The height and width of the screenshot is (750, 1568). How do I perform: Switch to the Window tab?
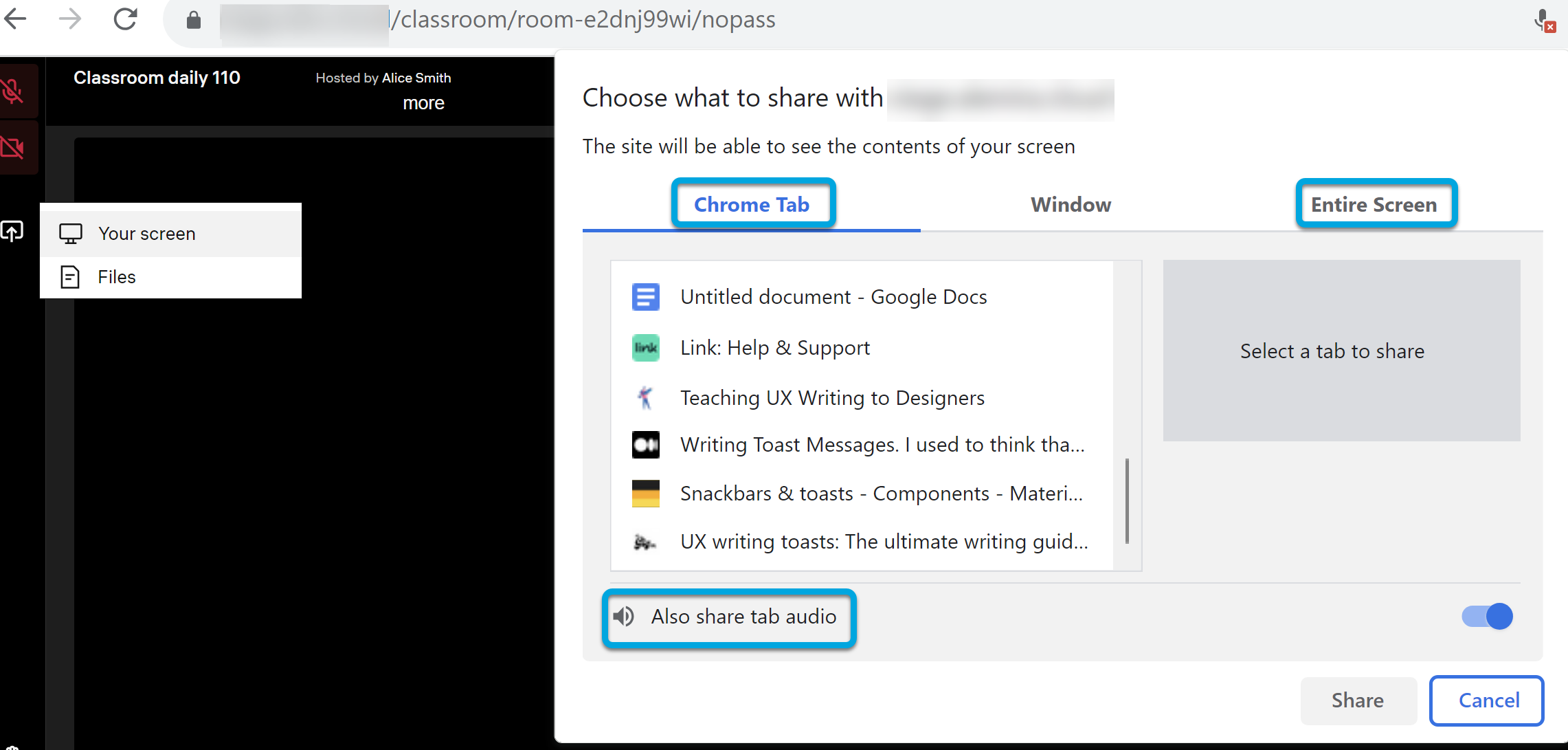[x=1071, y=205]
